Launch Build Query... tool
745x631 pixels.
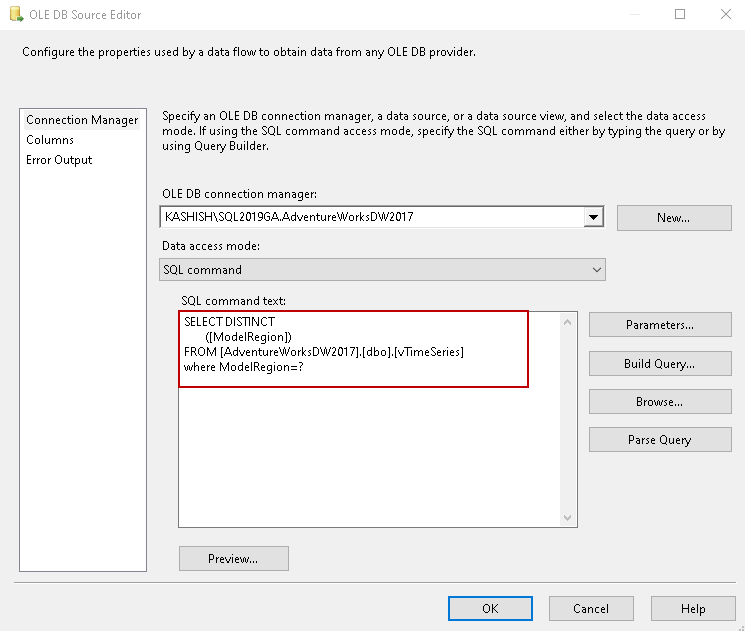click(x=660, y=364)
